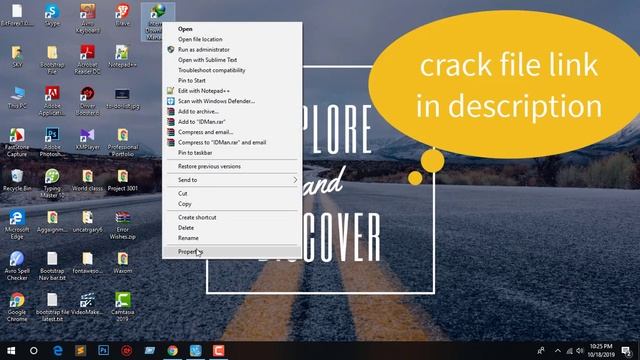Viewport: 640px width, 360px height.
Task: Select the Microsoft Edge desktop icon
Action: (x=17, y=225)
